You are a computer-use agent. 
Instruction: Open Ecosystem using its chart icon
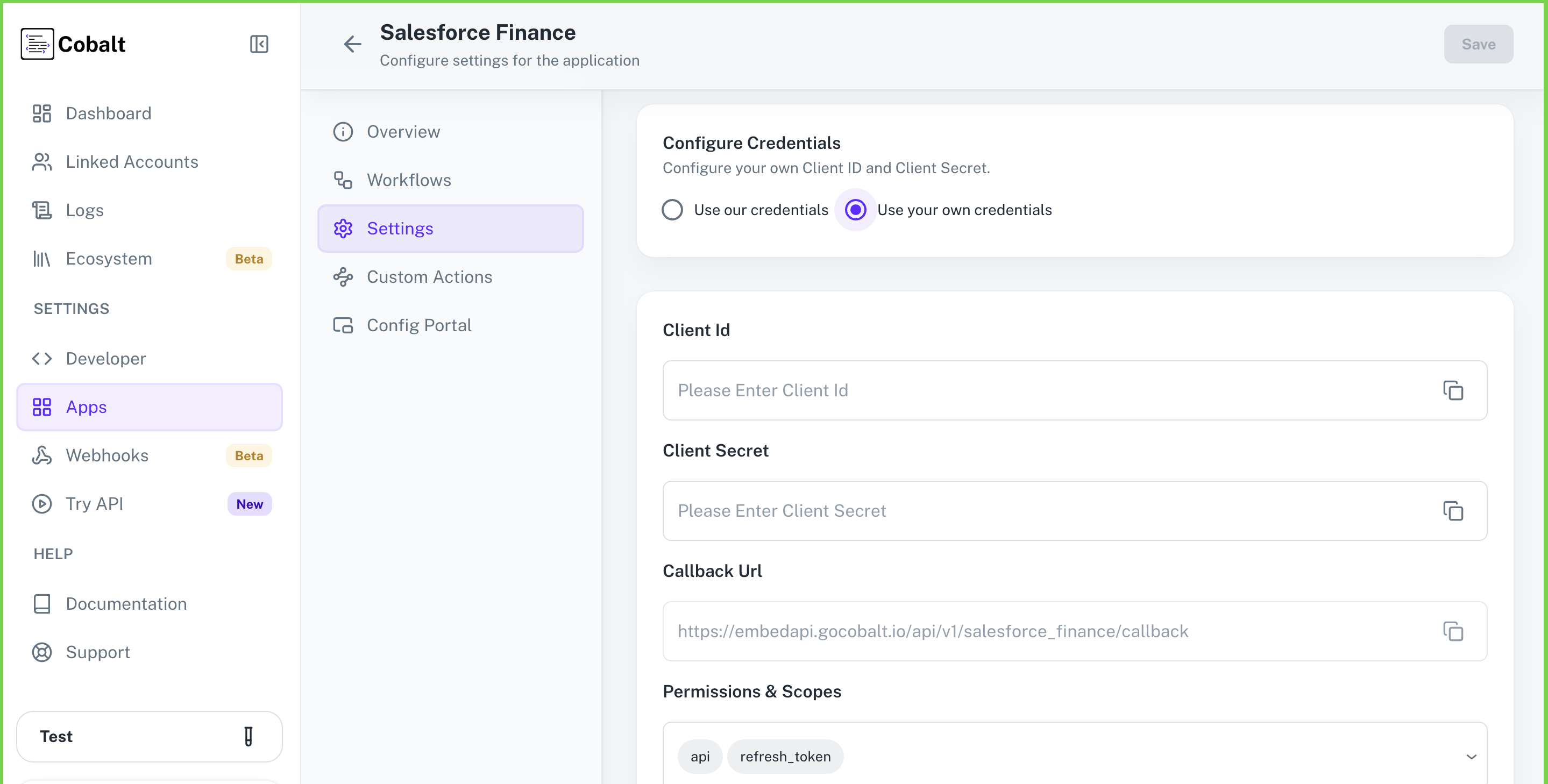tap(41, 258)
